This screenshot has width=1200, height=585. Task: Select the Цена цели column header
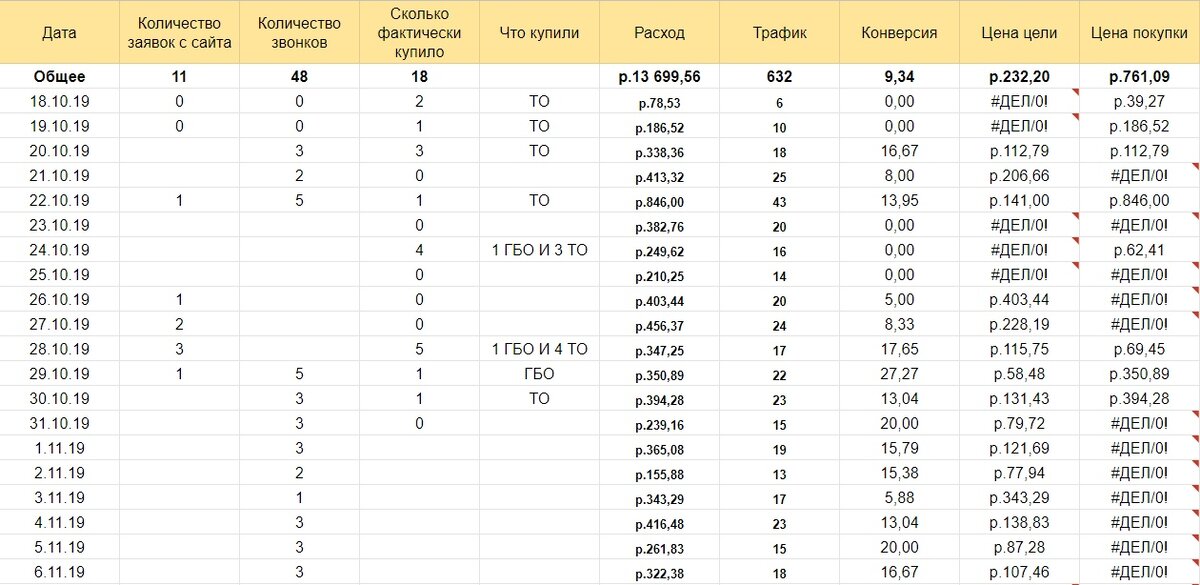(x=1018, y=31)
